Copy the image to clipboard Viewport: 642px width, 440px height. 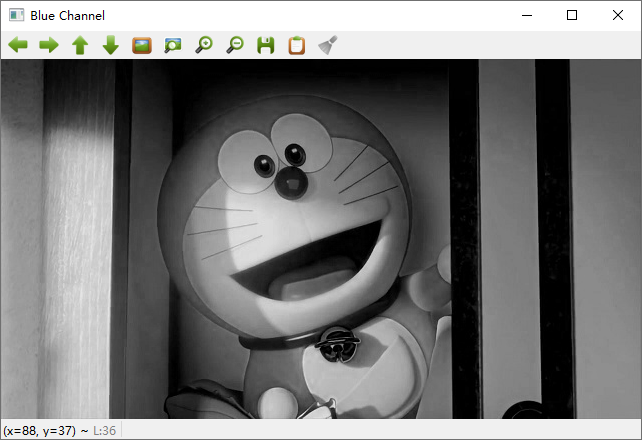click(296, 45)
